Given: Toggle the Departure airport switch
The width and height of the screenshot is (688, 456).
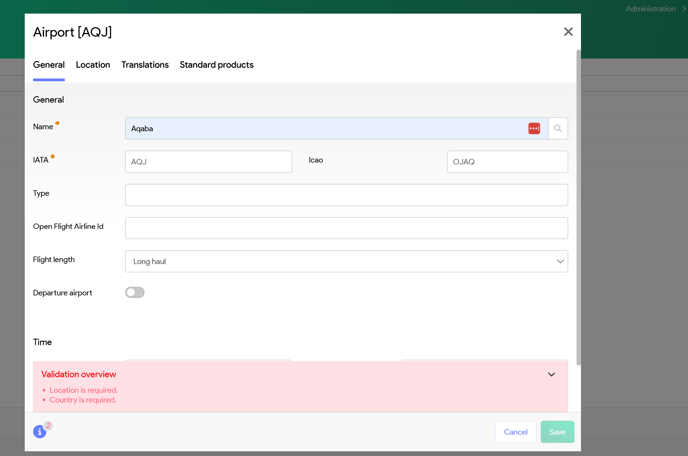Looking at the screenshot, I should tap(135, 293).
